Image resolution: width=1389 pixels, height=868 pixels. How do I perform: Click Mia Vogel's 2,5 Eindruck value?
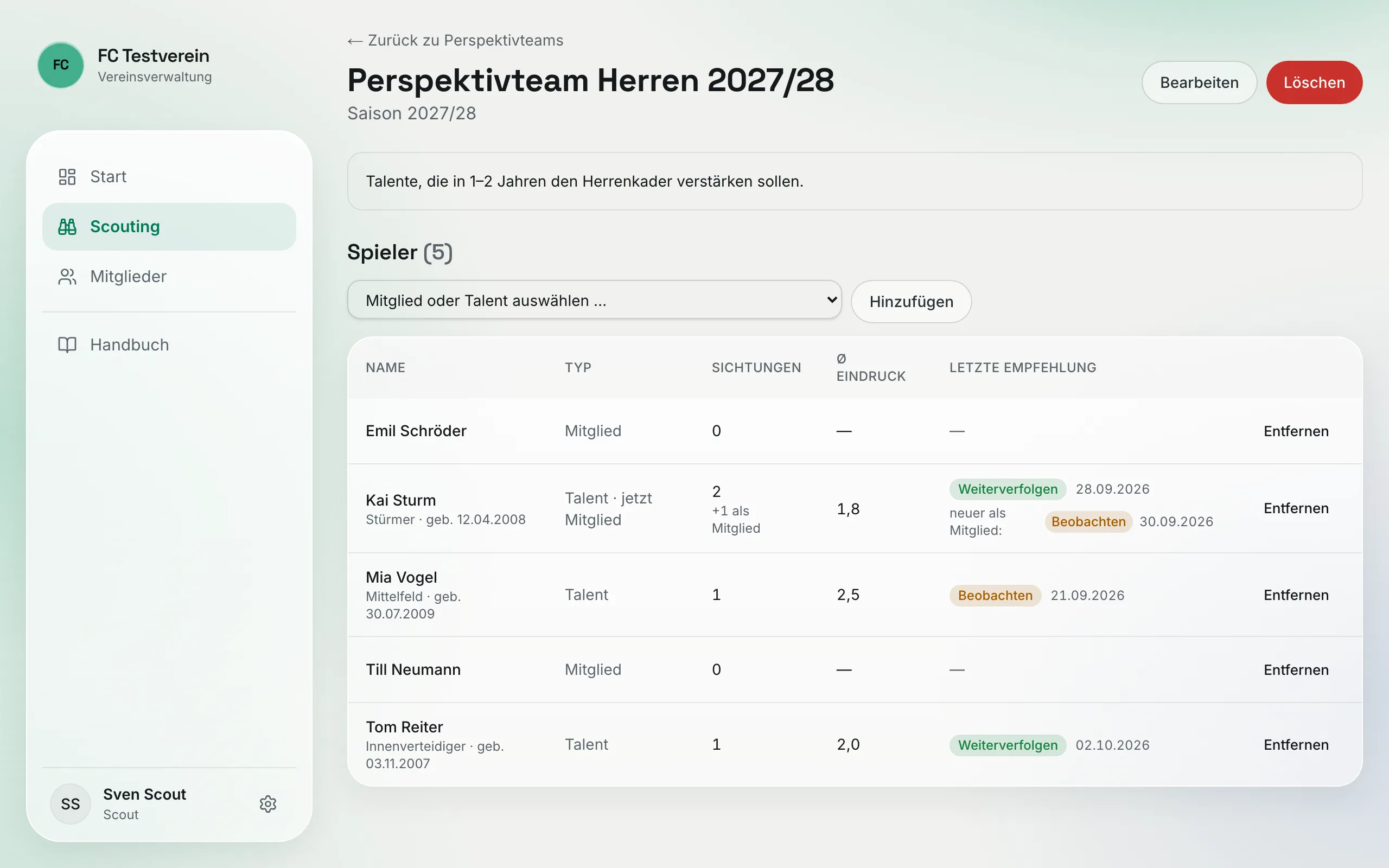848,595
